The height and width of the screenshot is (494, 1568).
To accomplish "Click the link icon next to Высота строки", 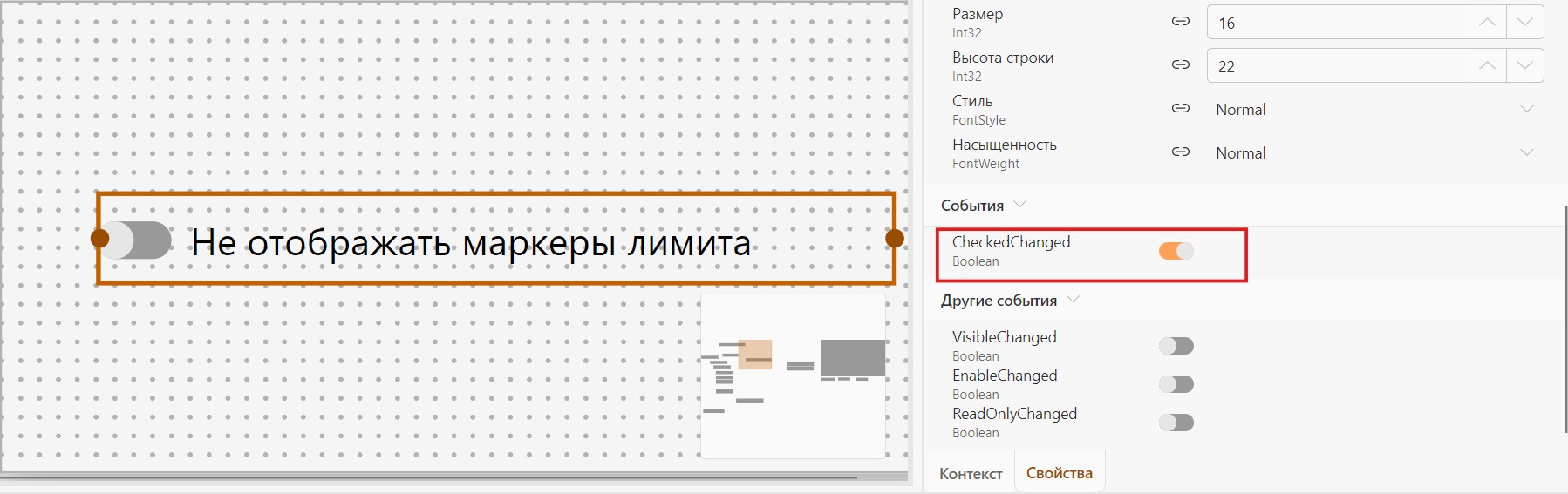I will coord(1180,64).
